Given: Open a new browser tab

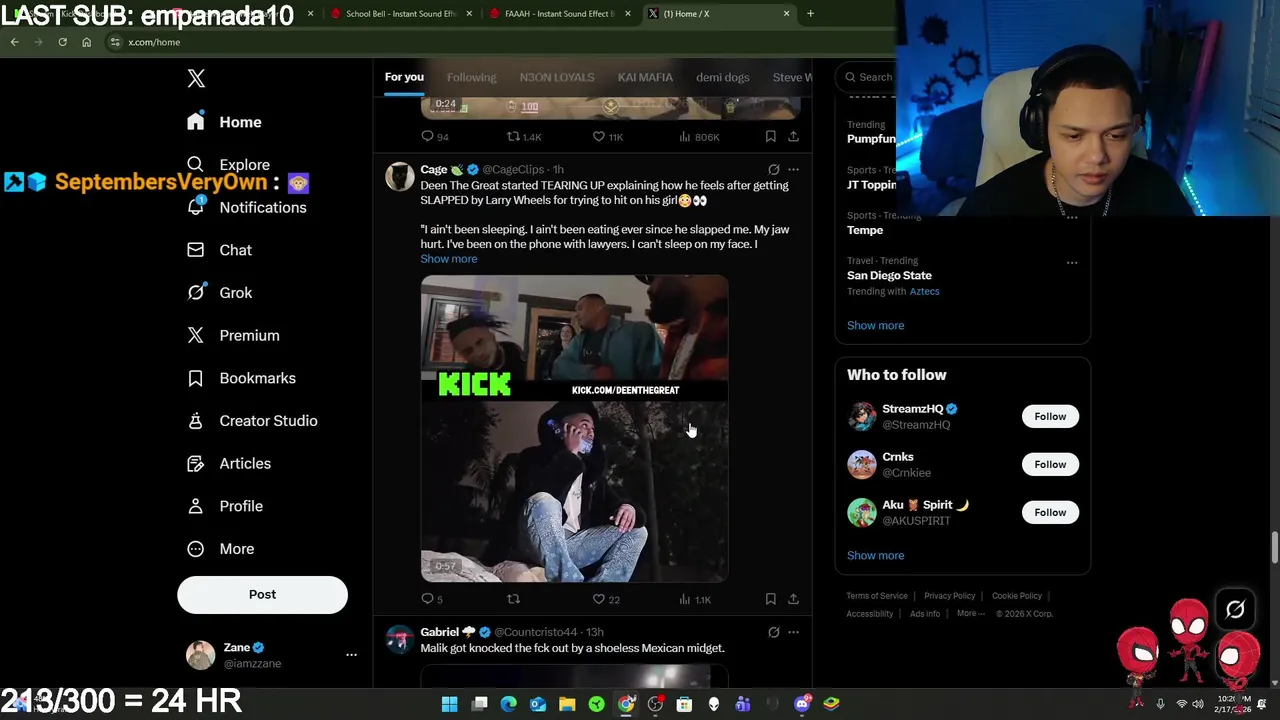Looking at the screenshot, I should (x=810, y=14).
